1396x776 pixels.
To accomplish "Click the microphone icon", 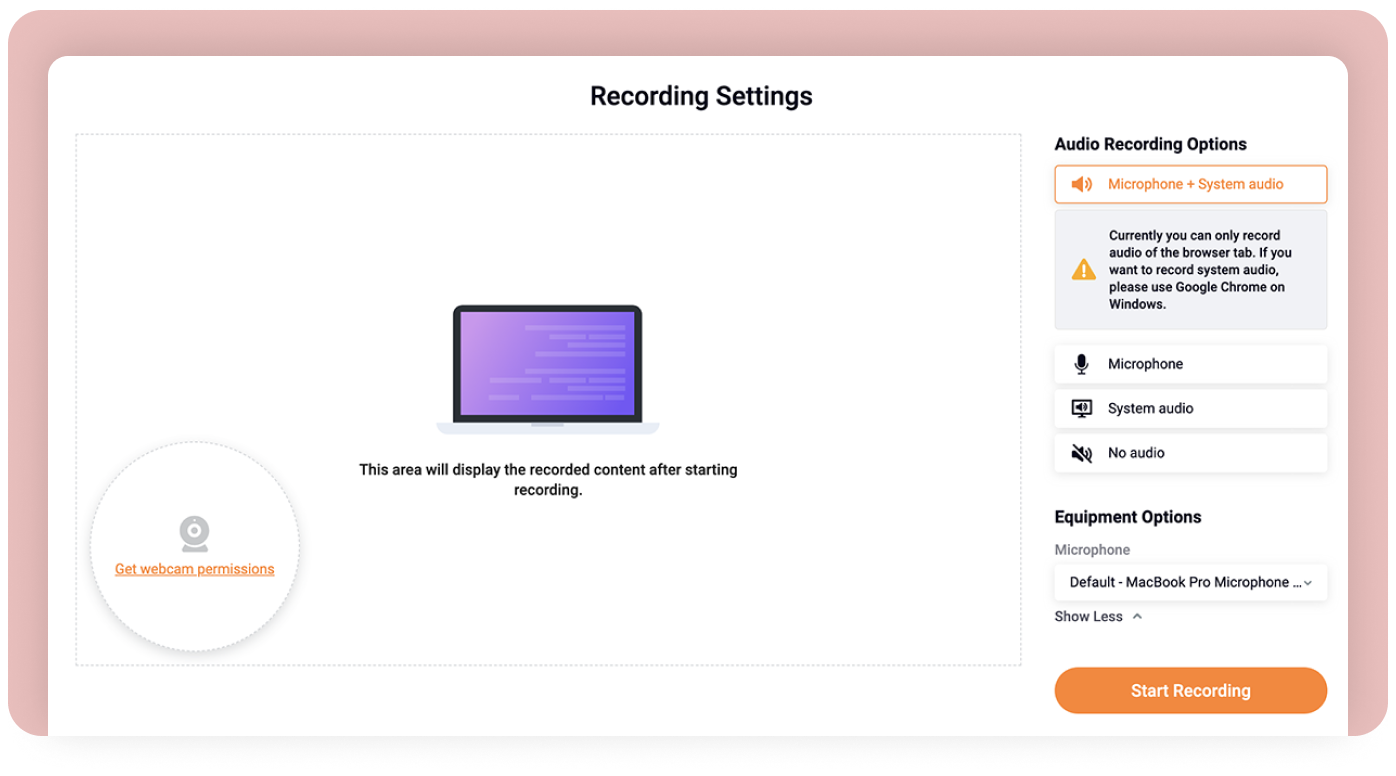I will (x=1081, y=364).
